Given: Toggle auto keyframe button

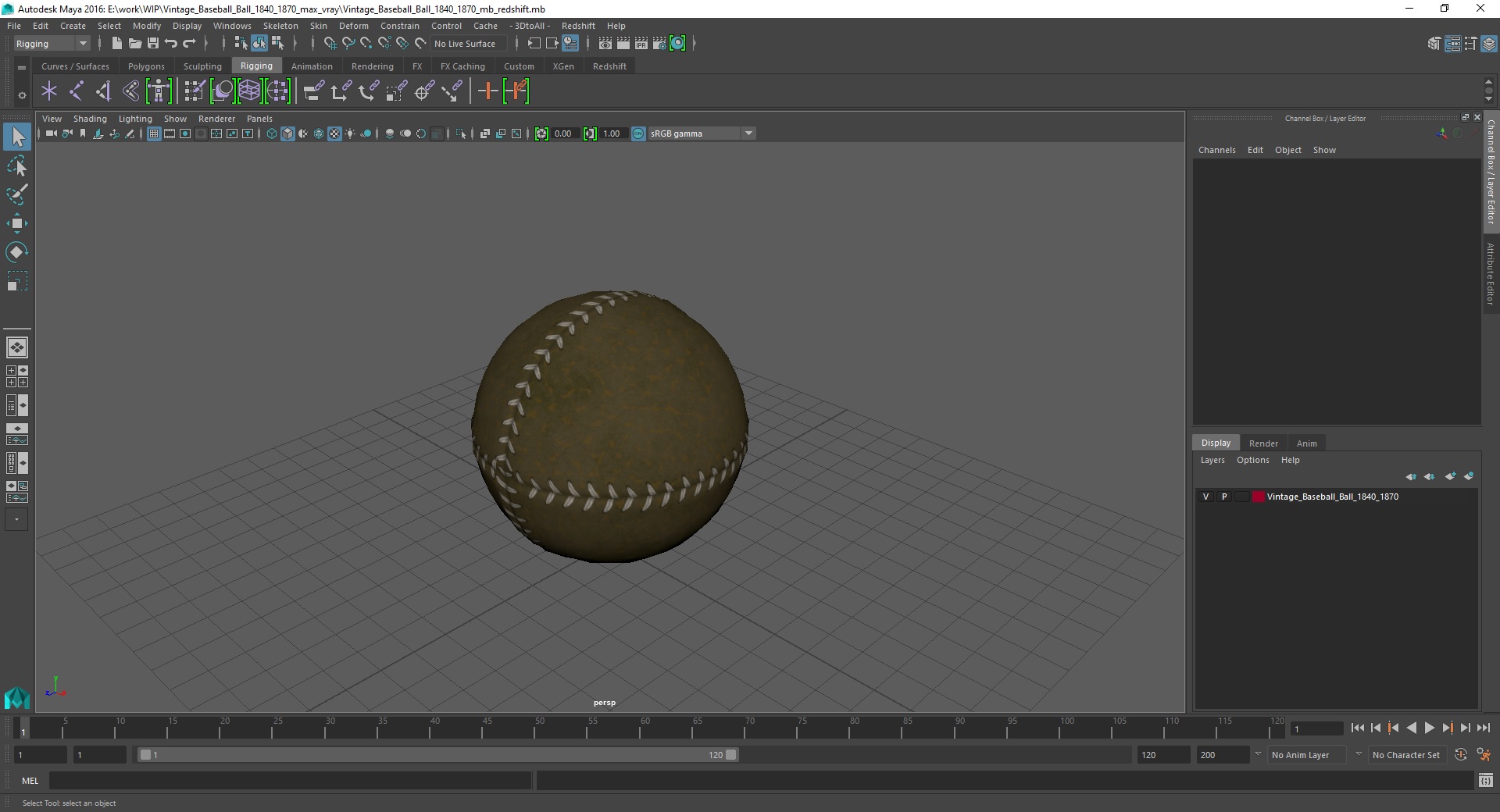Looking at the screenshot, I should pyautogui.click(x=1461, y=755).
